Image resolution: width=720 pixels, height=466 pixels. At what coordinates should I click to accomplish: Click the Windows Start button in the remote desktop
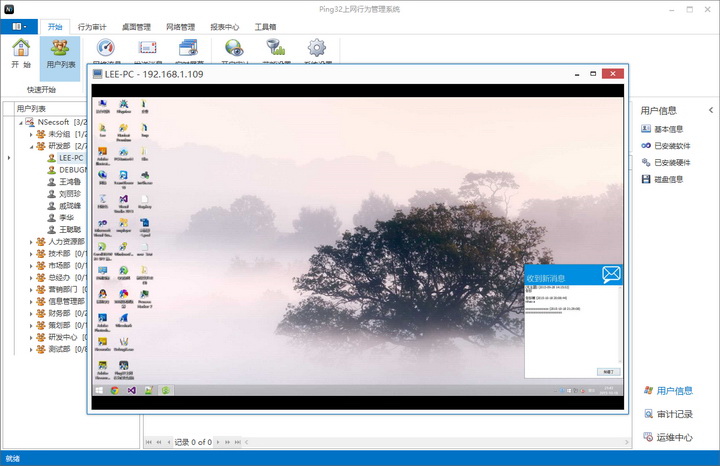click(99, 390)
